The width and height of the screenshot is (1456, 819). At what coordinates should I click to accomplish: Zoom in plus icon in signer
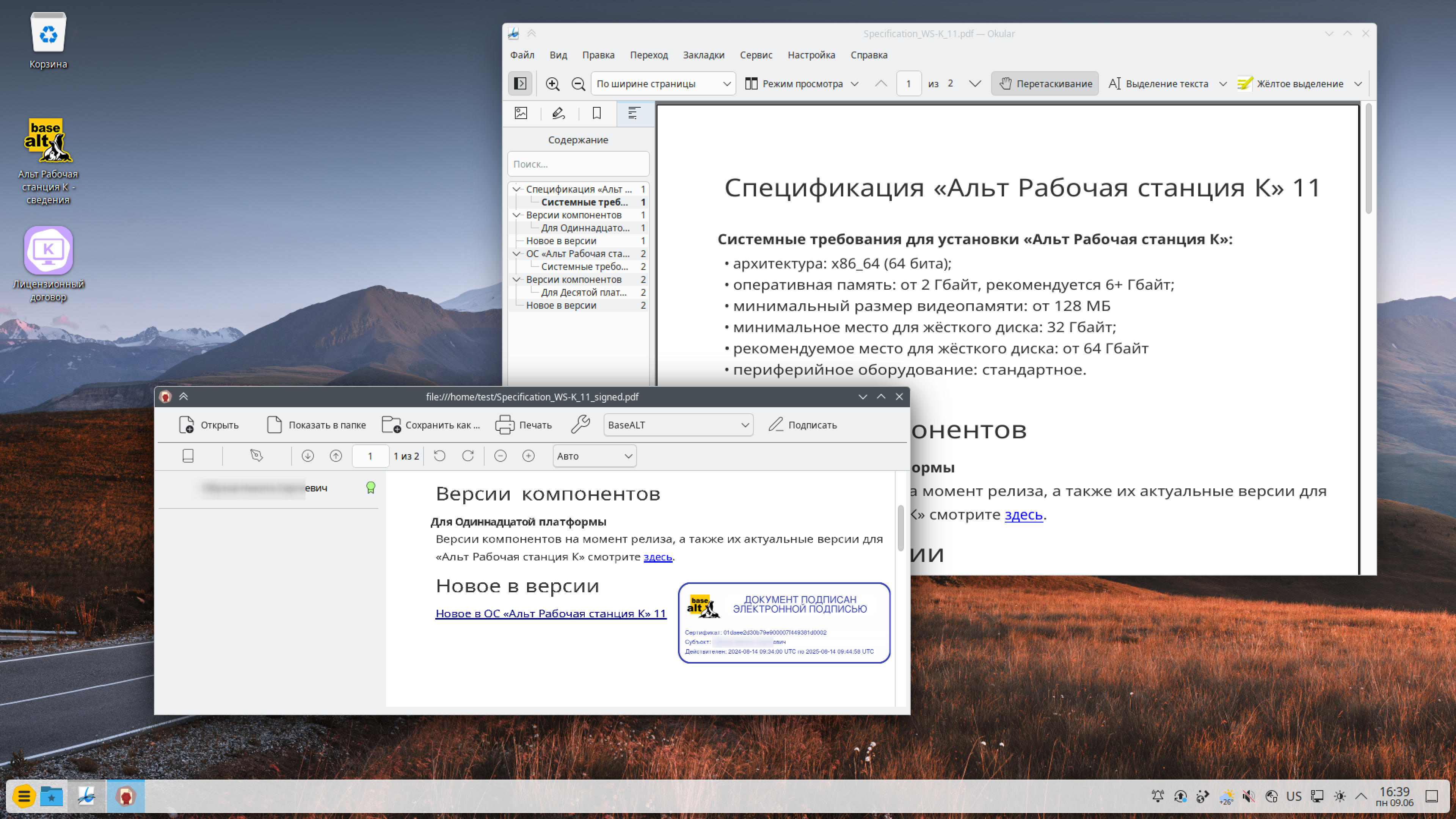[x=529, y=456]
